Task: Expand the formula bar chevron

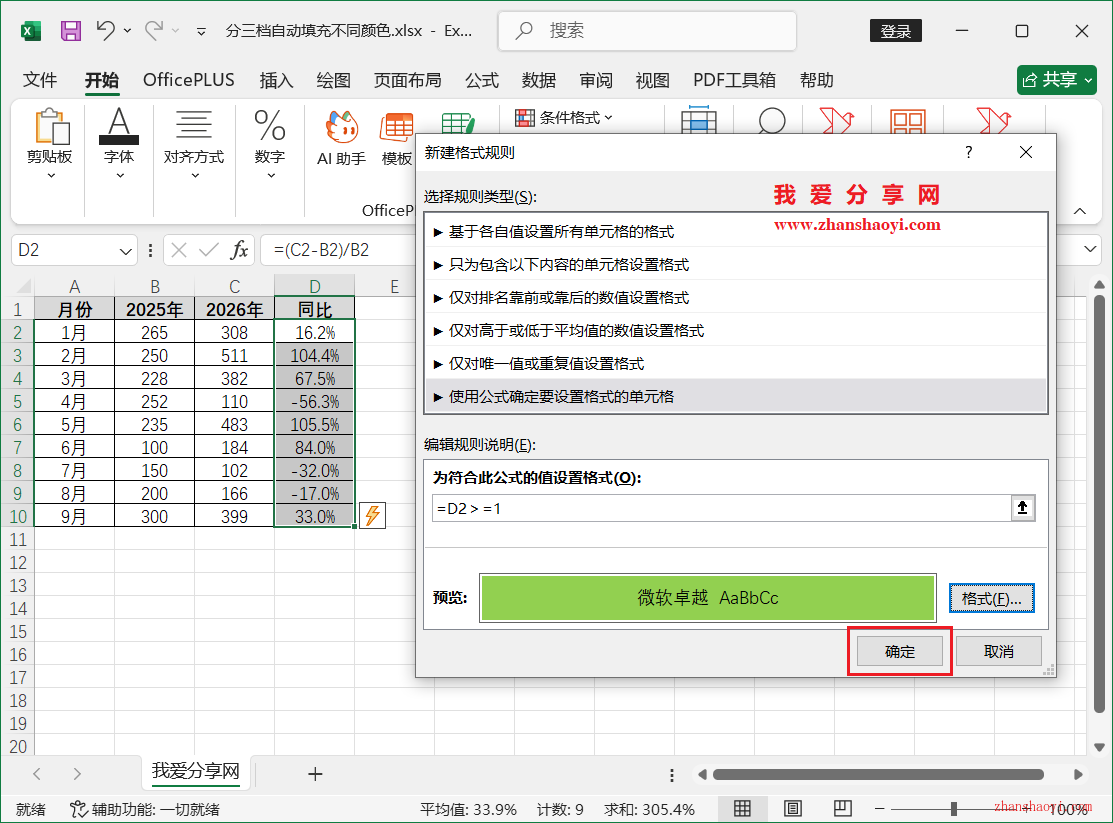Action: point(1090,249)
